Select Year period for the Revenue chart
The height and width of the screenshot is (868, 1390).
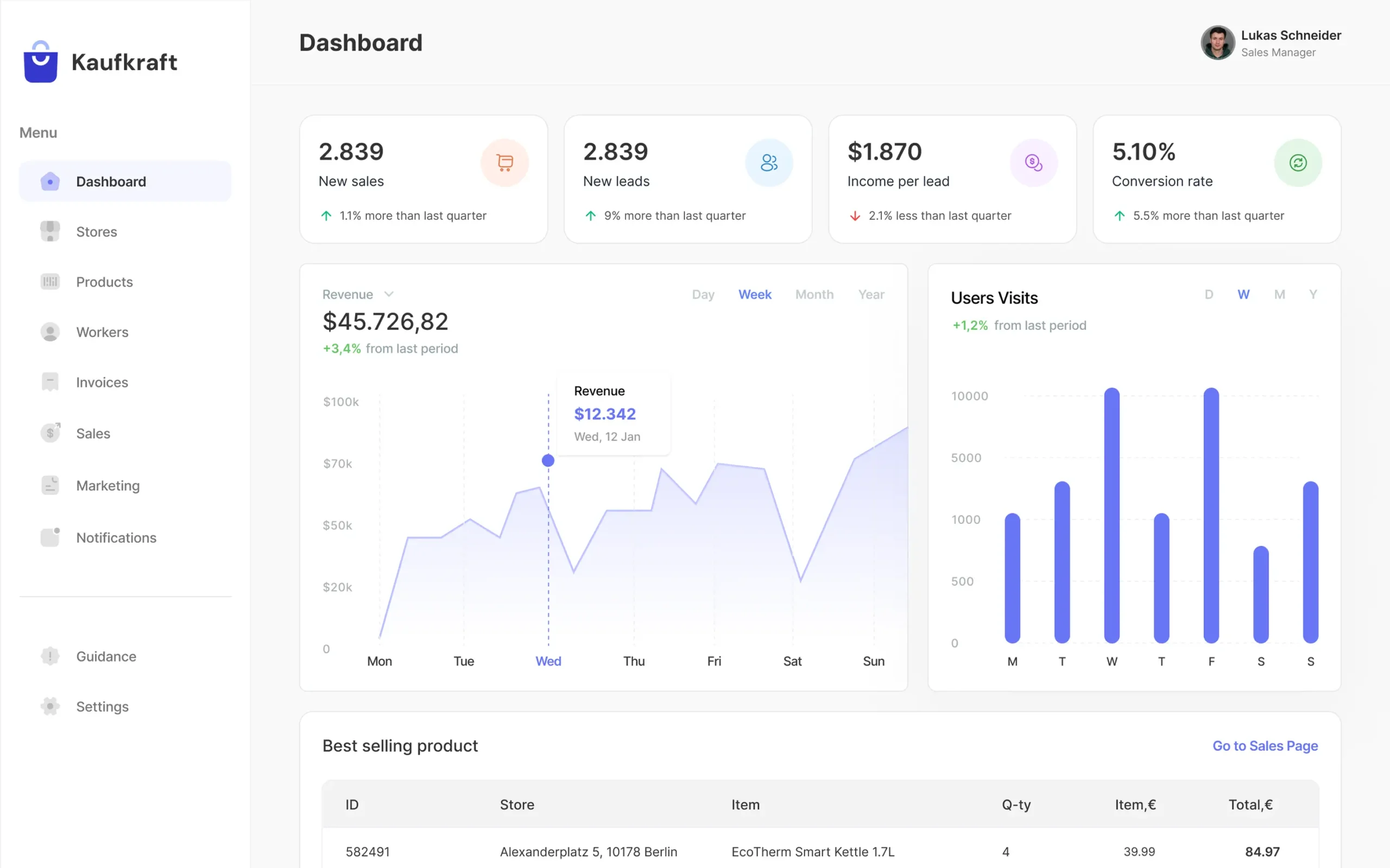pyautogui.click(x=871, y=294)
